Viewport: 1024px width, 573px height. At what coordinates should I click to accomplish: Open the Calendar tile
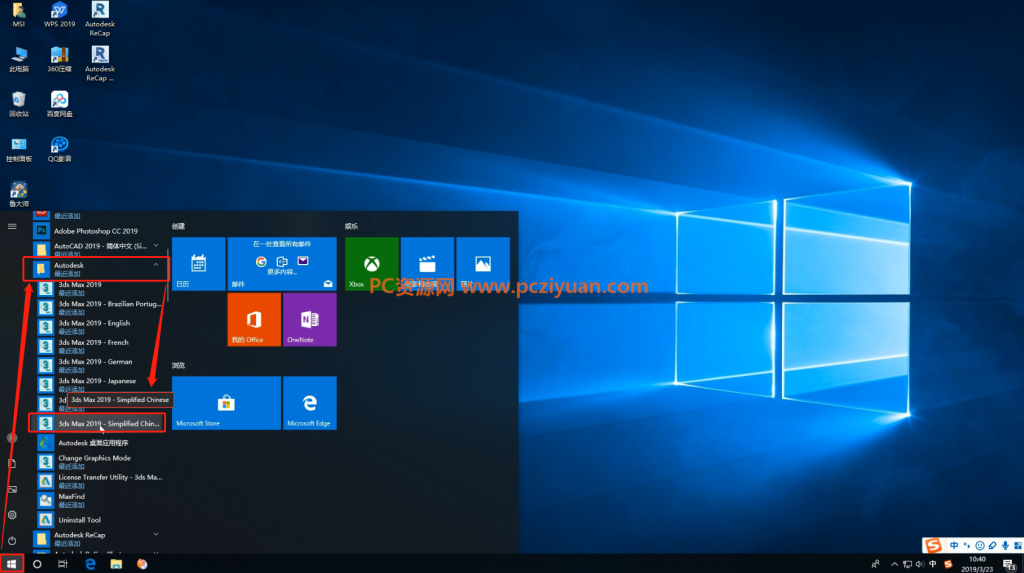point(199,263)
